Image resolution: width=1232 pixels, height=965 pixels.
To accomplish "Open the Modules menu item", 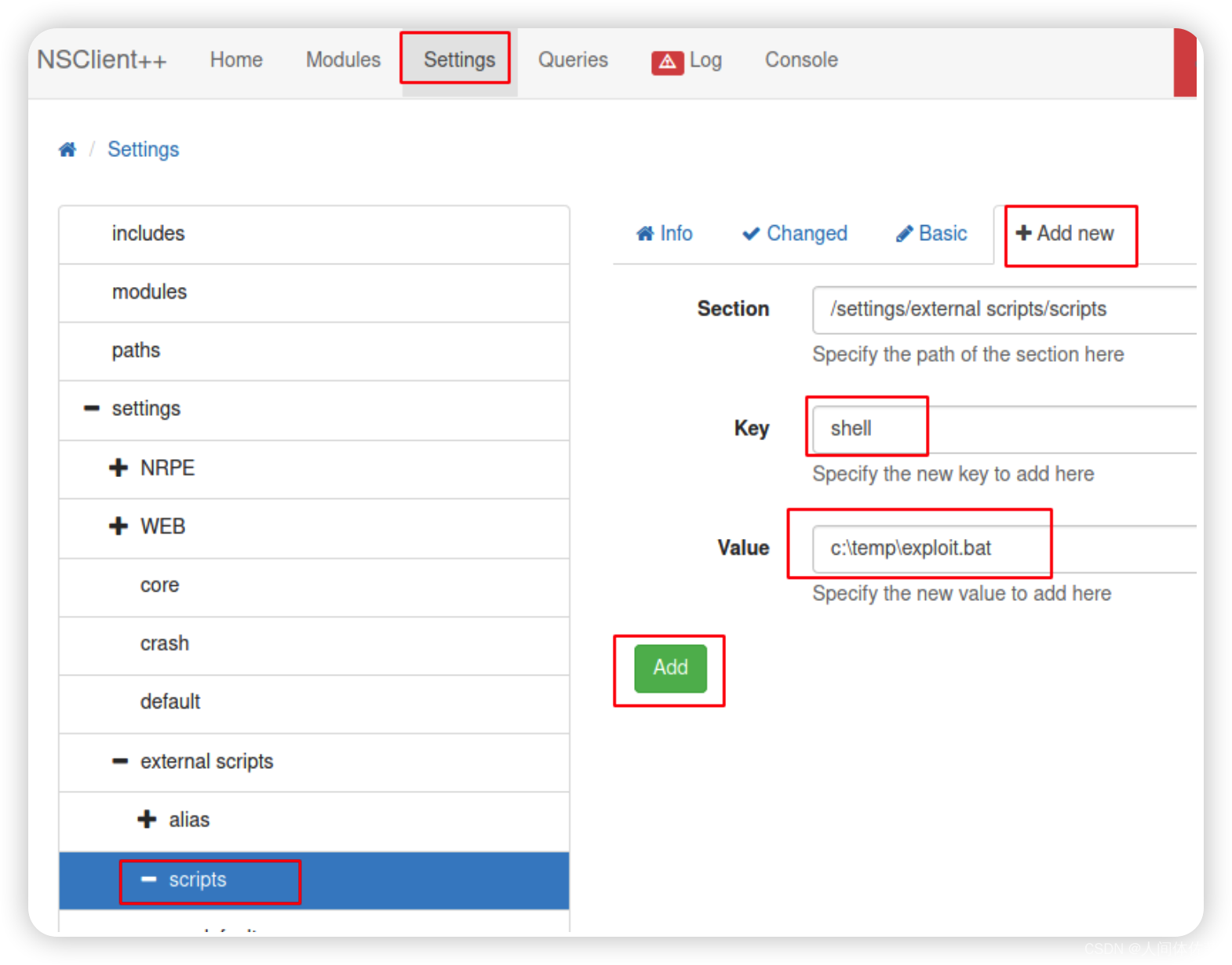I will (x=343, y=60).
